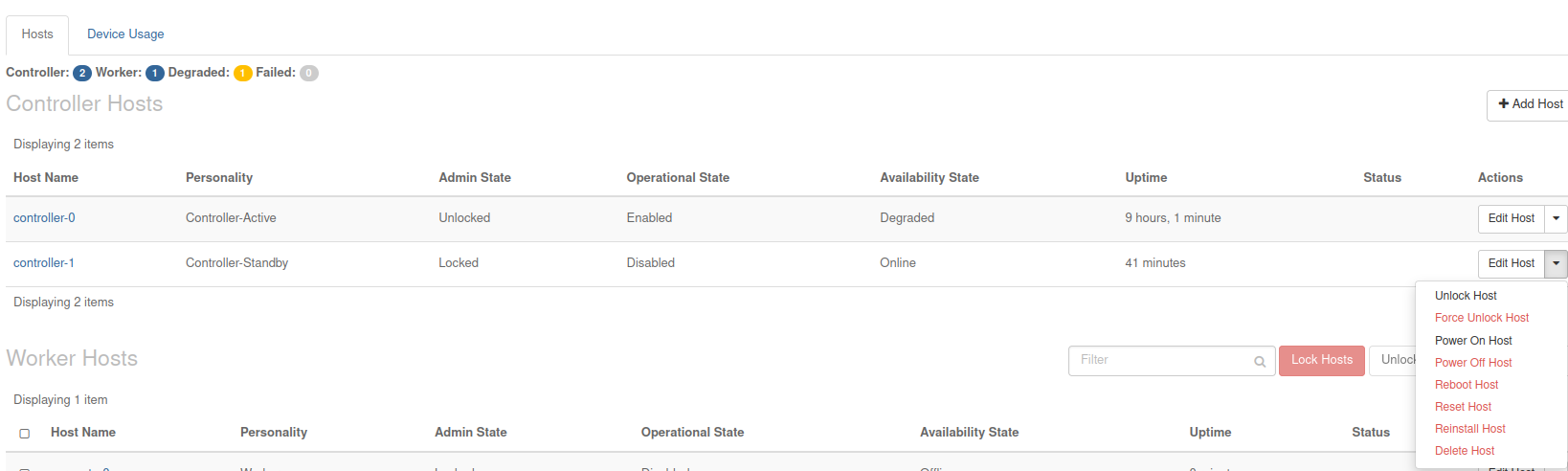Expand the controller-0 actions dropdown arrow
Viewport: 1568px width, 471px height.
[1557, 218]
